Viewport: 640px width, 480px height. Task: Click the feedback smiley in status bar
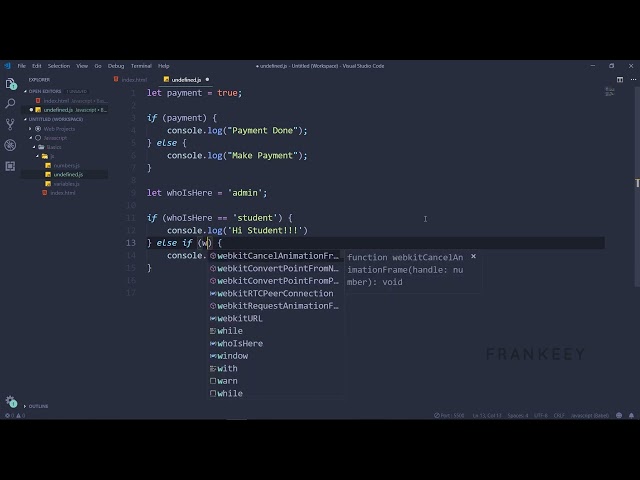click(x=619, y=416)
